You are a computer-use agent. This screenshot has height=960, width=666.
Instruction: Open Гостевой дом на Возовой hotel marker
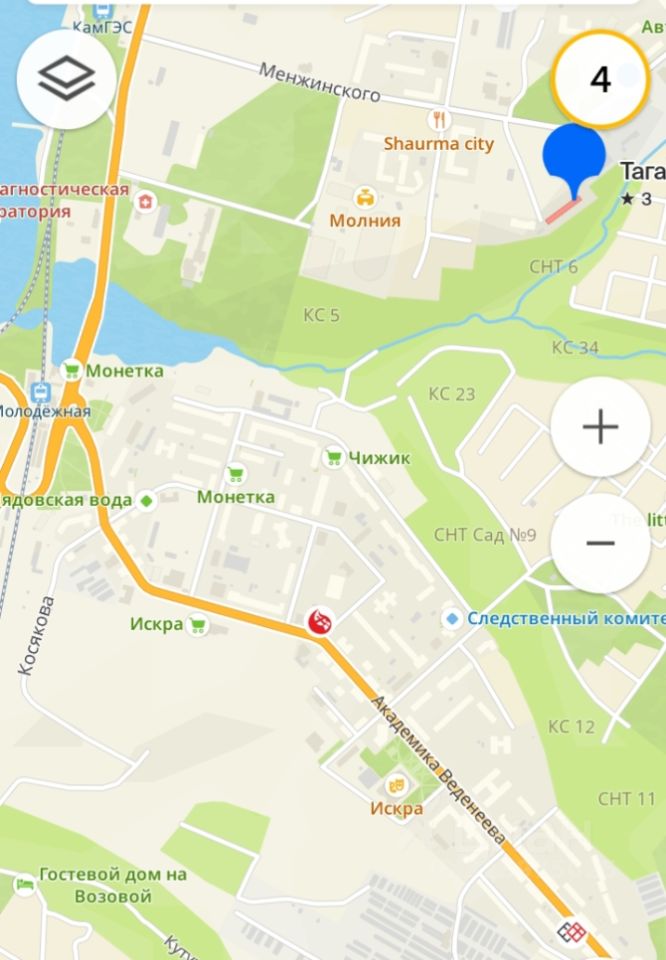pos(24,885)
